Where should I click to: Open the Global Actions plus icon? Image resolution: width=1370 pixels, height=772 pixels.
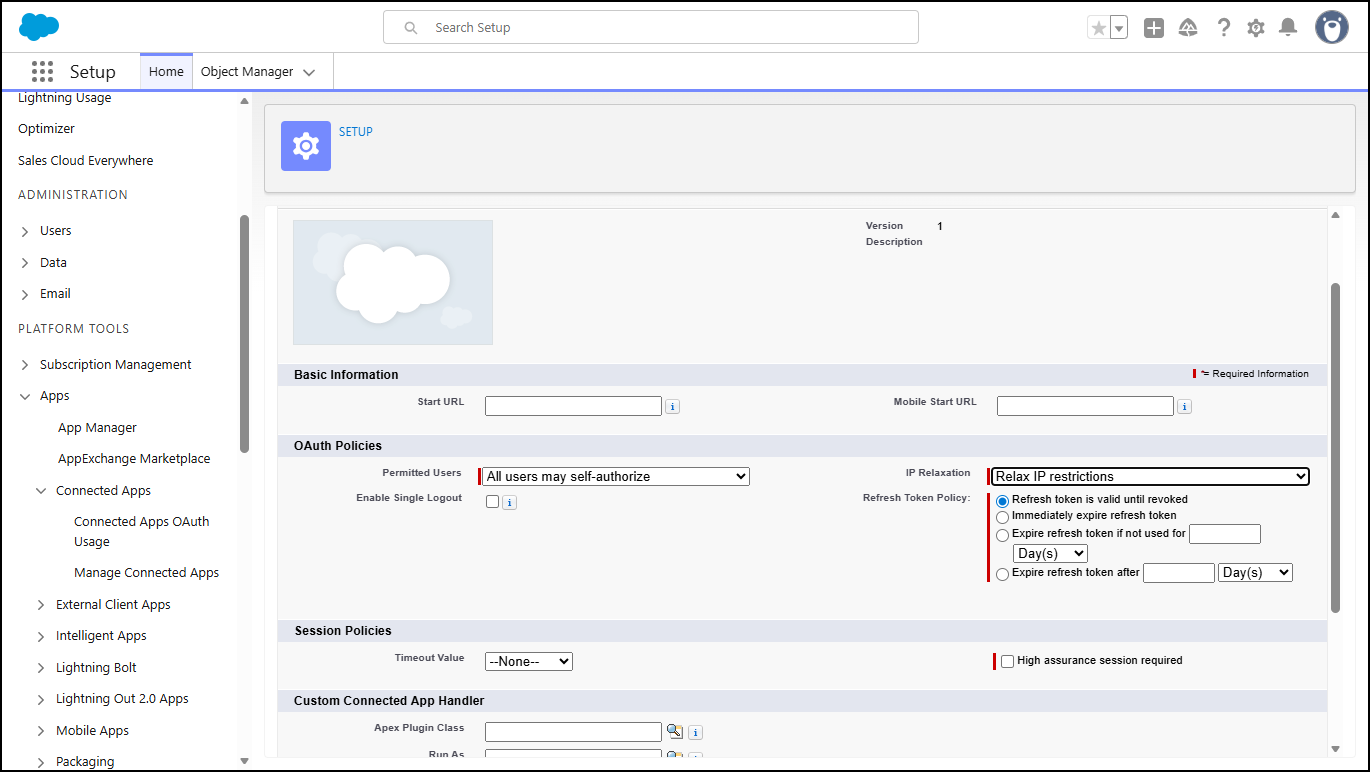[1154, 28]
